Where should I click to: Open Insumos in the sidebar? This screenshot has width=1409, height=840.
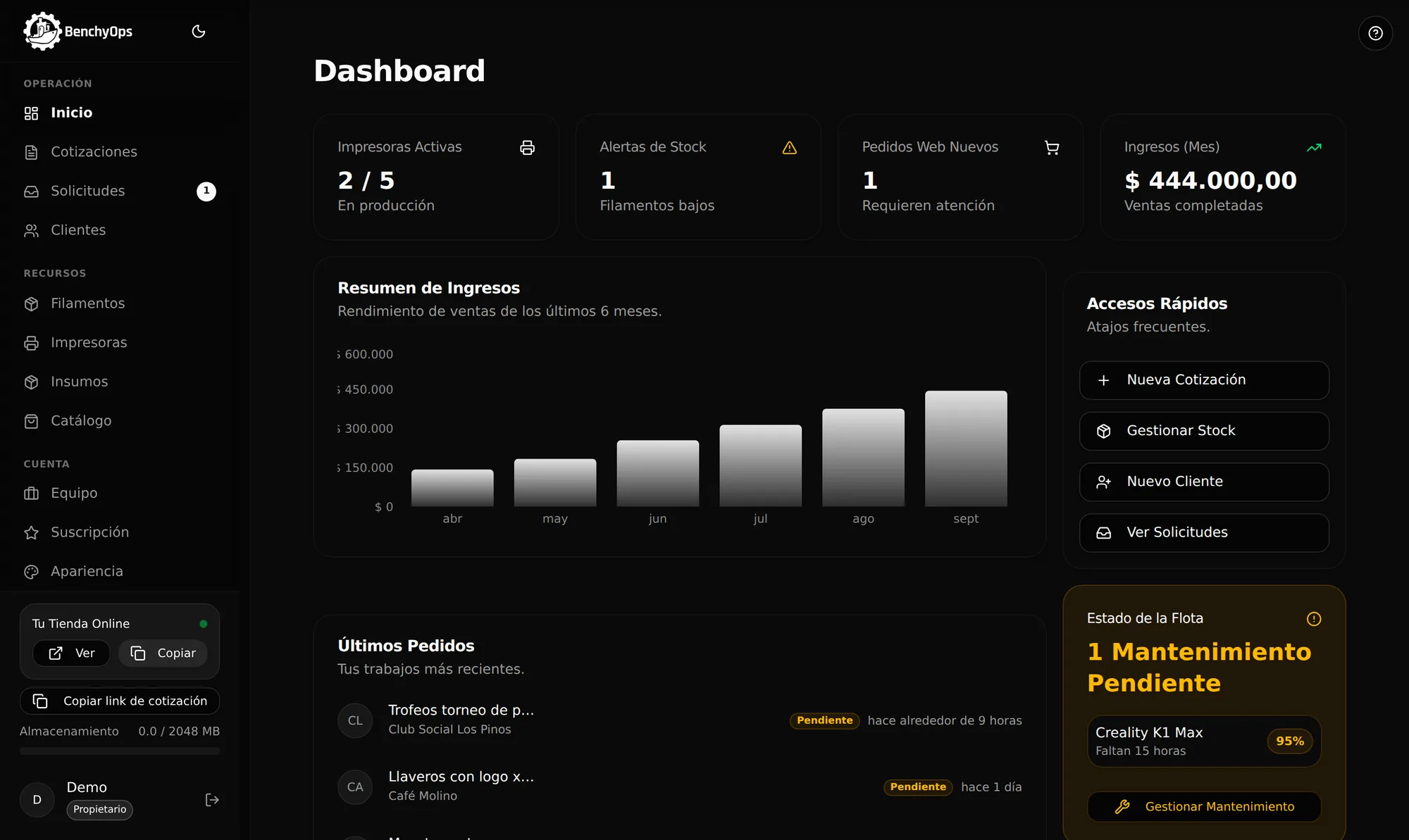pyautogui.click(x=120, y=382)
